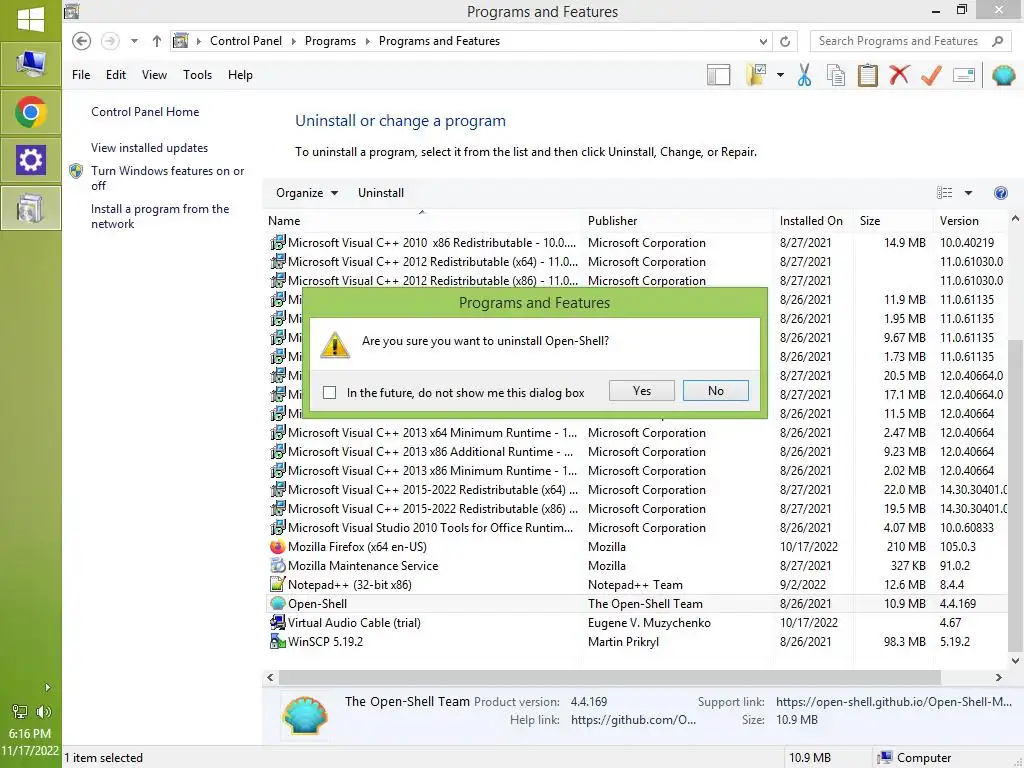Toggle the navigation pane toolbar icon
1024x768 pixels.
click(x=718, y=75)
